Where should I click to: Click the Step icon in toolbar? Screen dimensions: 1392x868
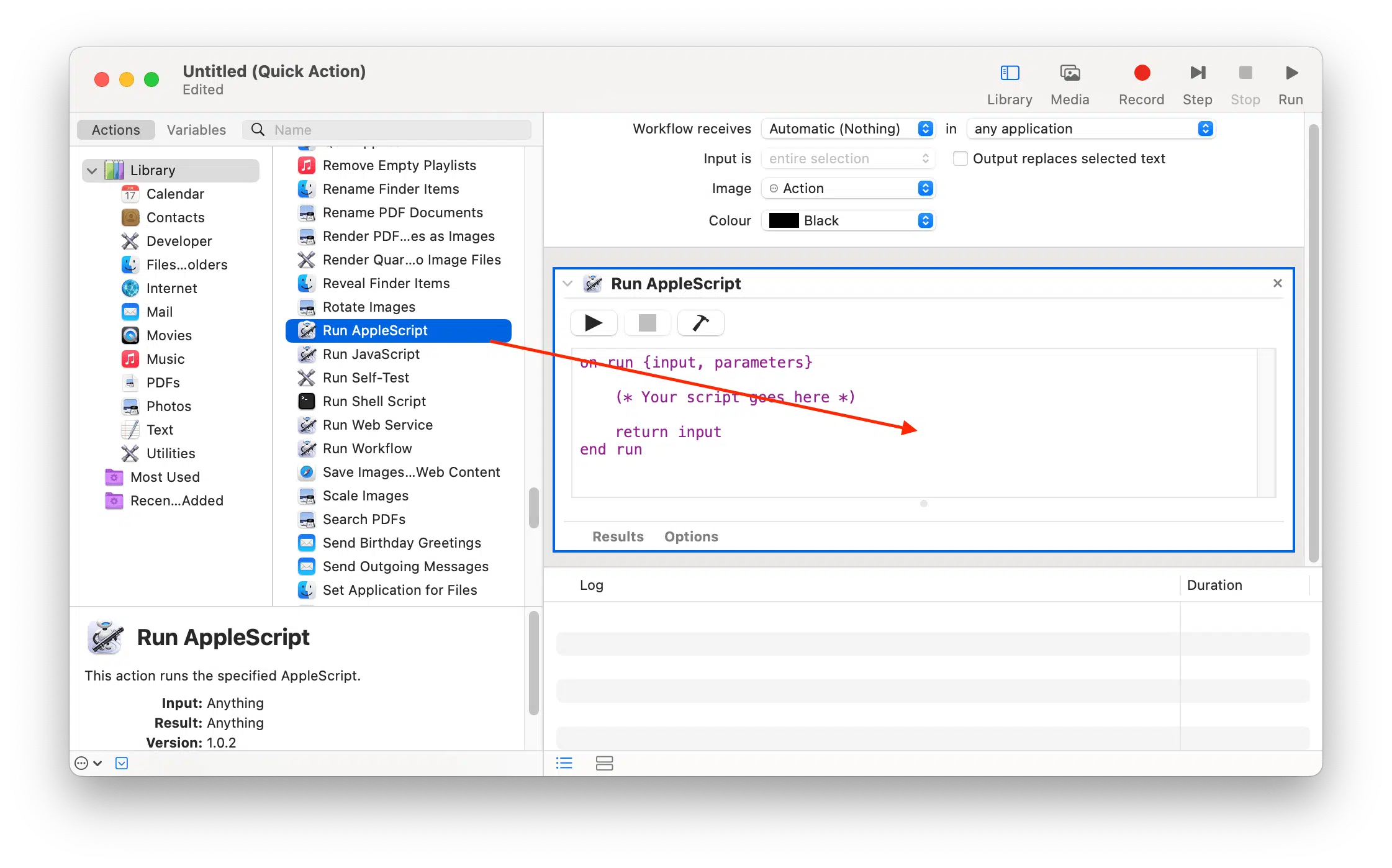point(1197,73)
